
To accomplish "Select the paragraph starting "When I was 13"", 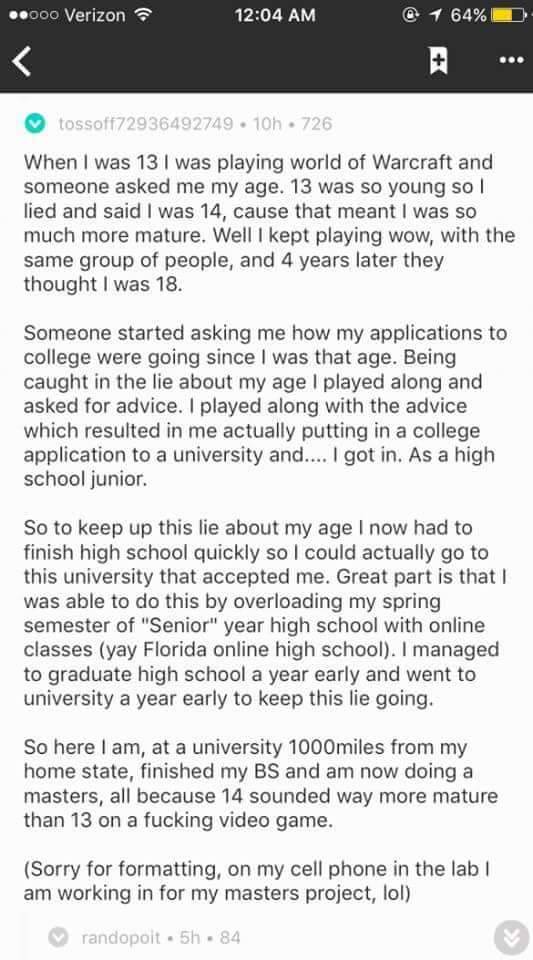I will pos(269,223).
